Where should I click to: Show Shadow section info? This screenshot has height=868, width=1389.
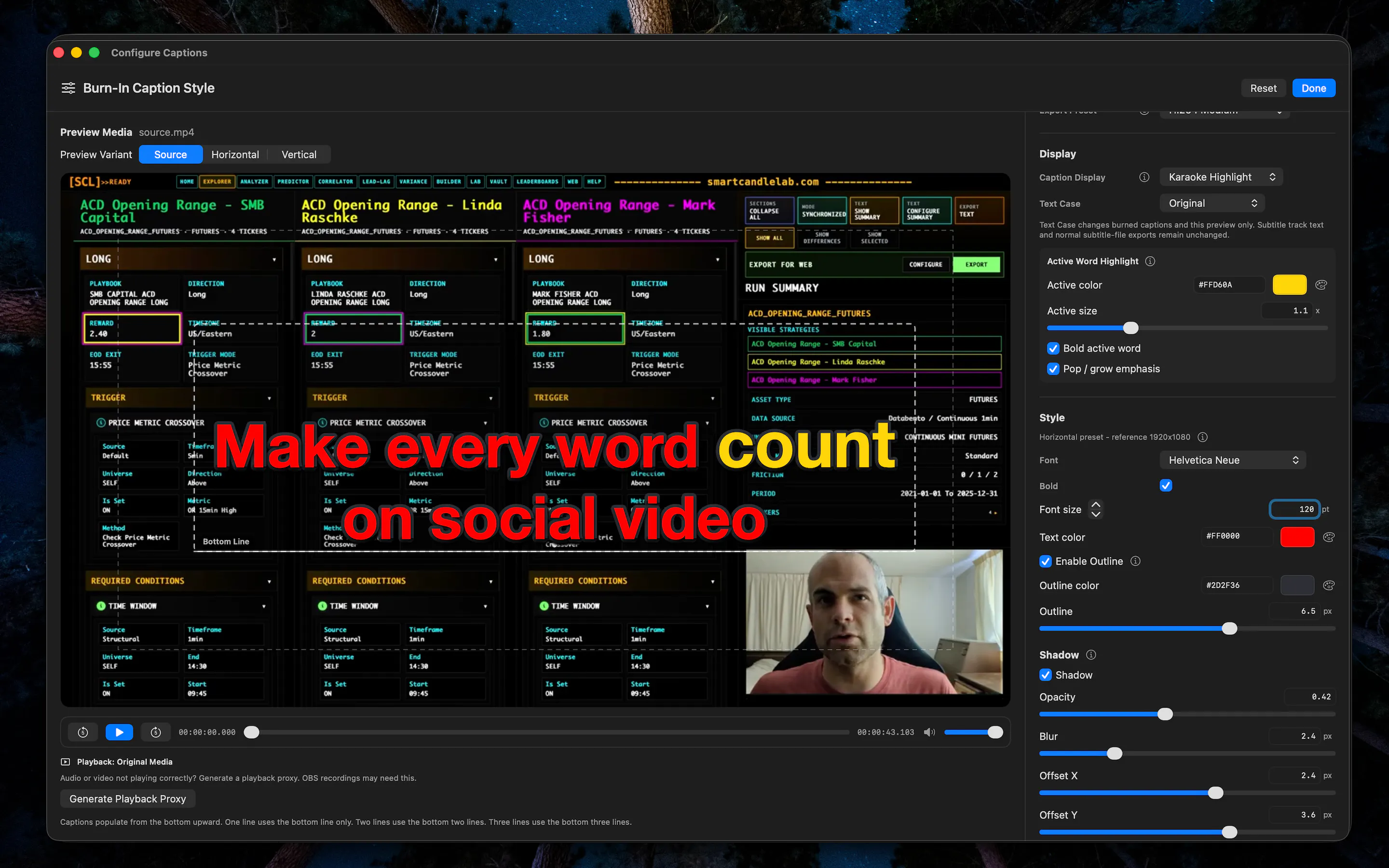pyautogui.click(x=1091, y=654)
